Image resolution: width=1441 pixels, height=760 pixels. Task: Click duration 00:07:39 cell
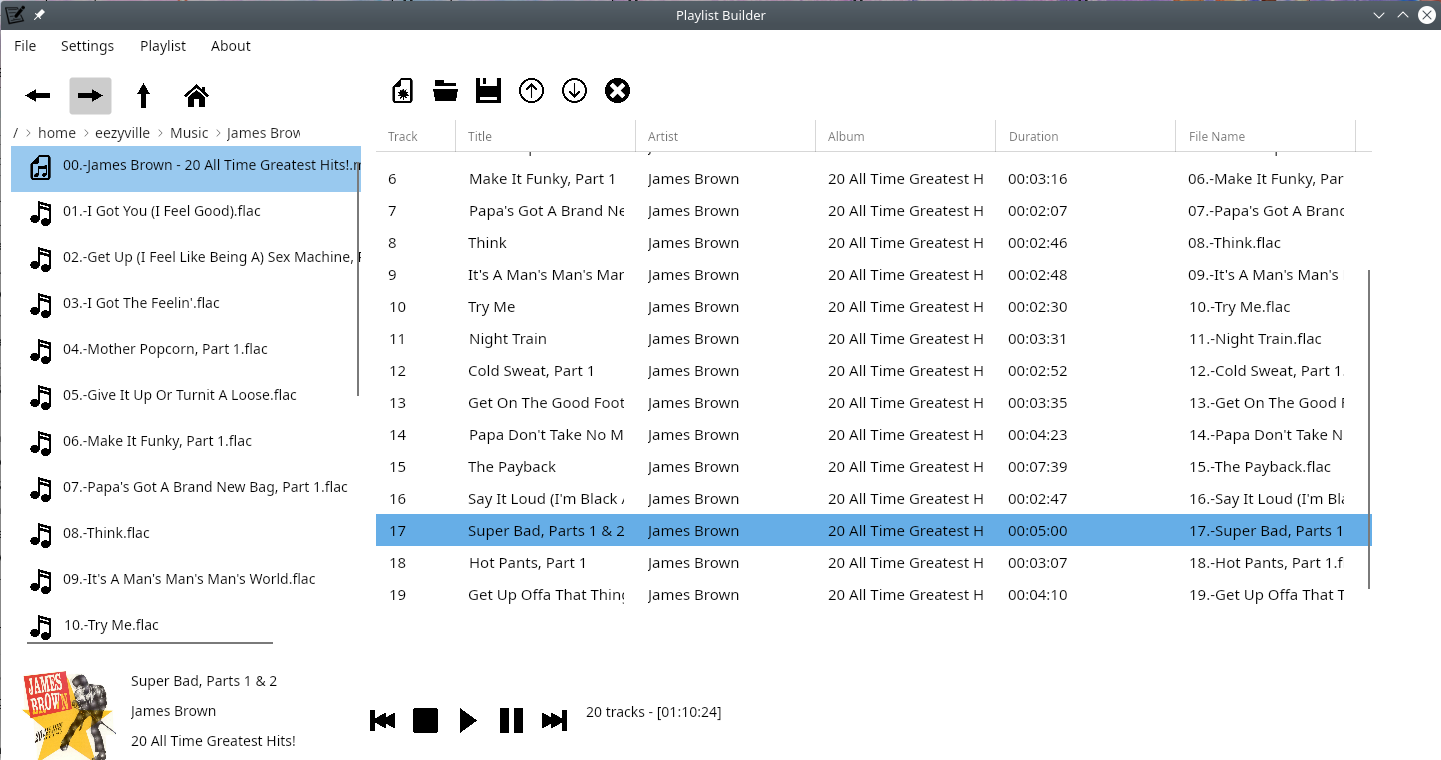[1038, 467]
